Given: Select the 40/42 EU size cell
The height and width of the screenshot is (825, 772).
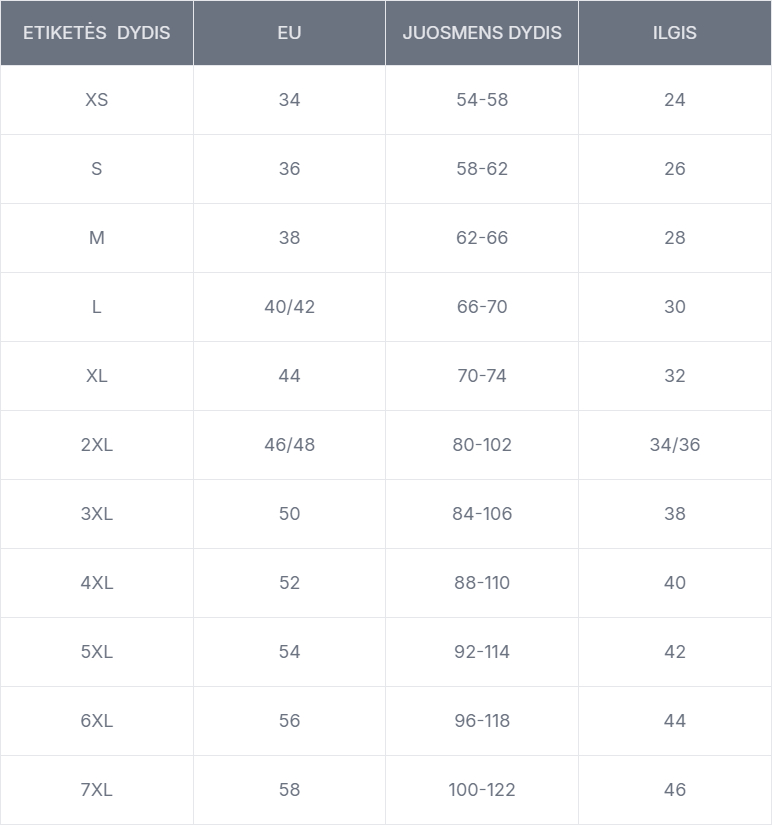Looking at the screenshot, I should (289, 307).
